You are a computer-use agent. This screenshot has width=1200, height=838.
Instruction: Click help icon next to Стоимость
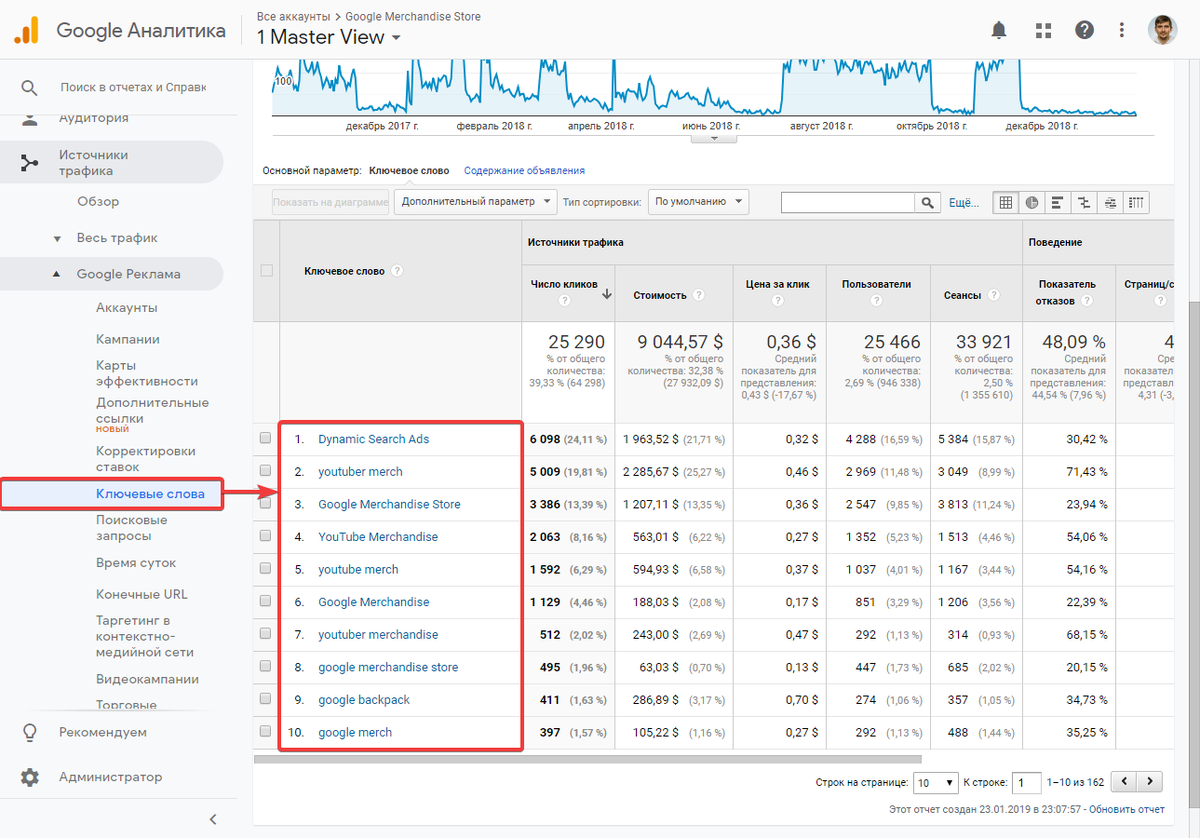698,295
